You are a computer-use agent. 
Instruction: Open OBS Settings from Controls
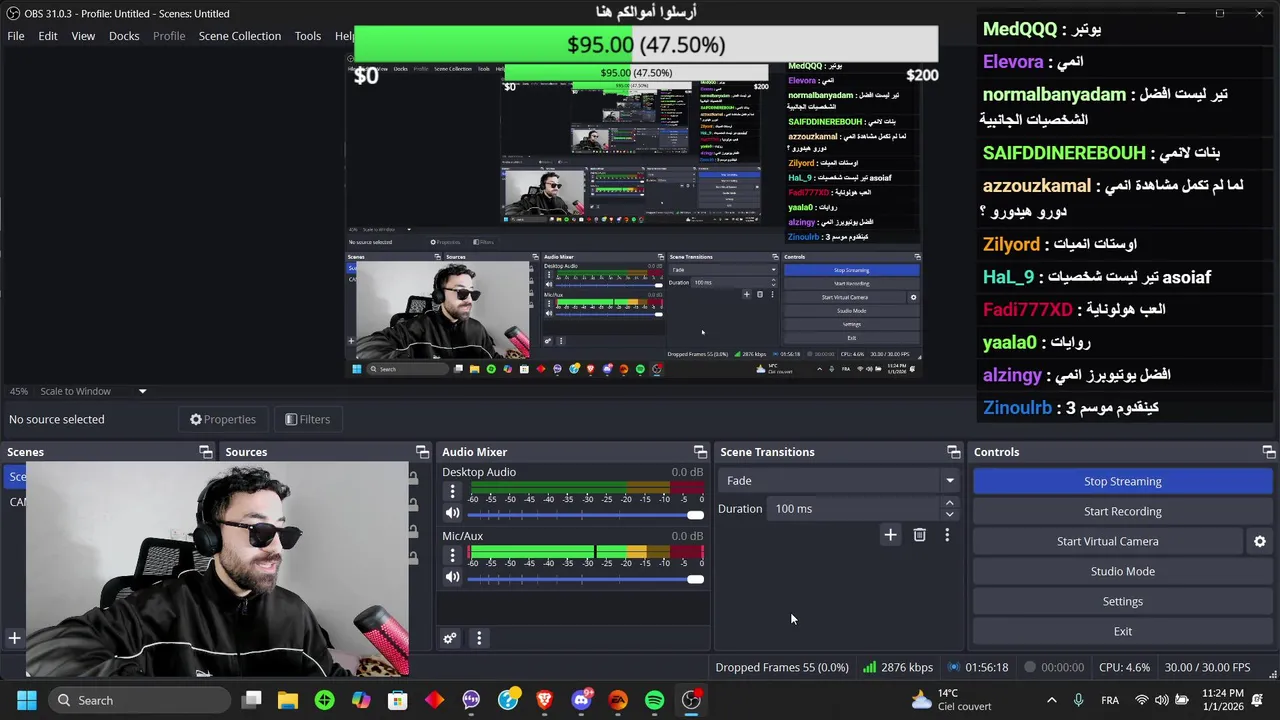coord(1122,601)
